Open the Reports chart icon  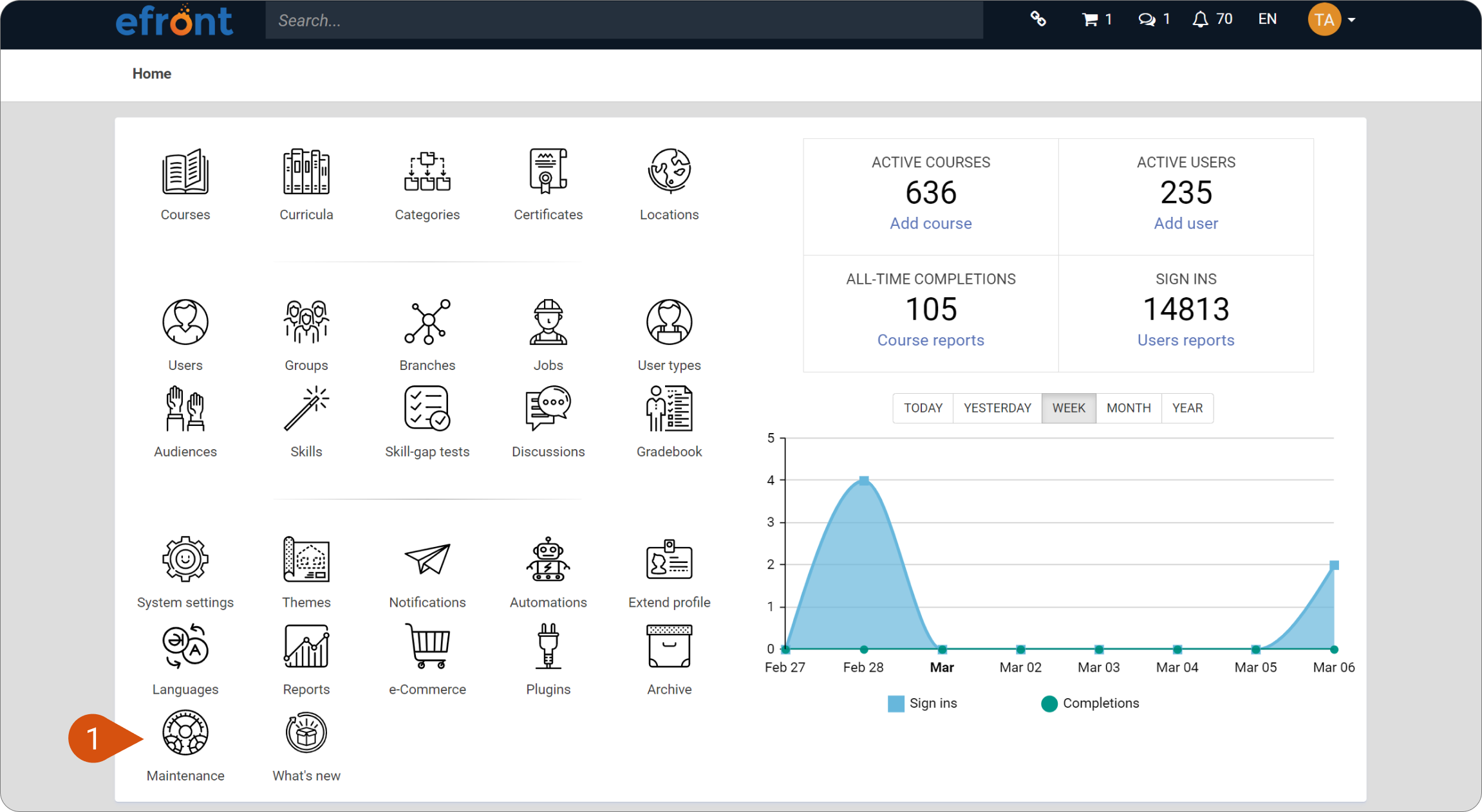click(306, 647)
